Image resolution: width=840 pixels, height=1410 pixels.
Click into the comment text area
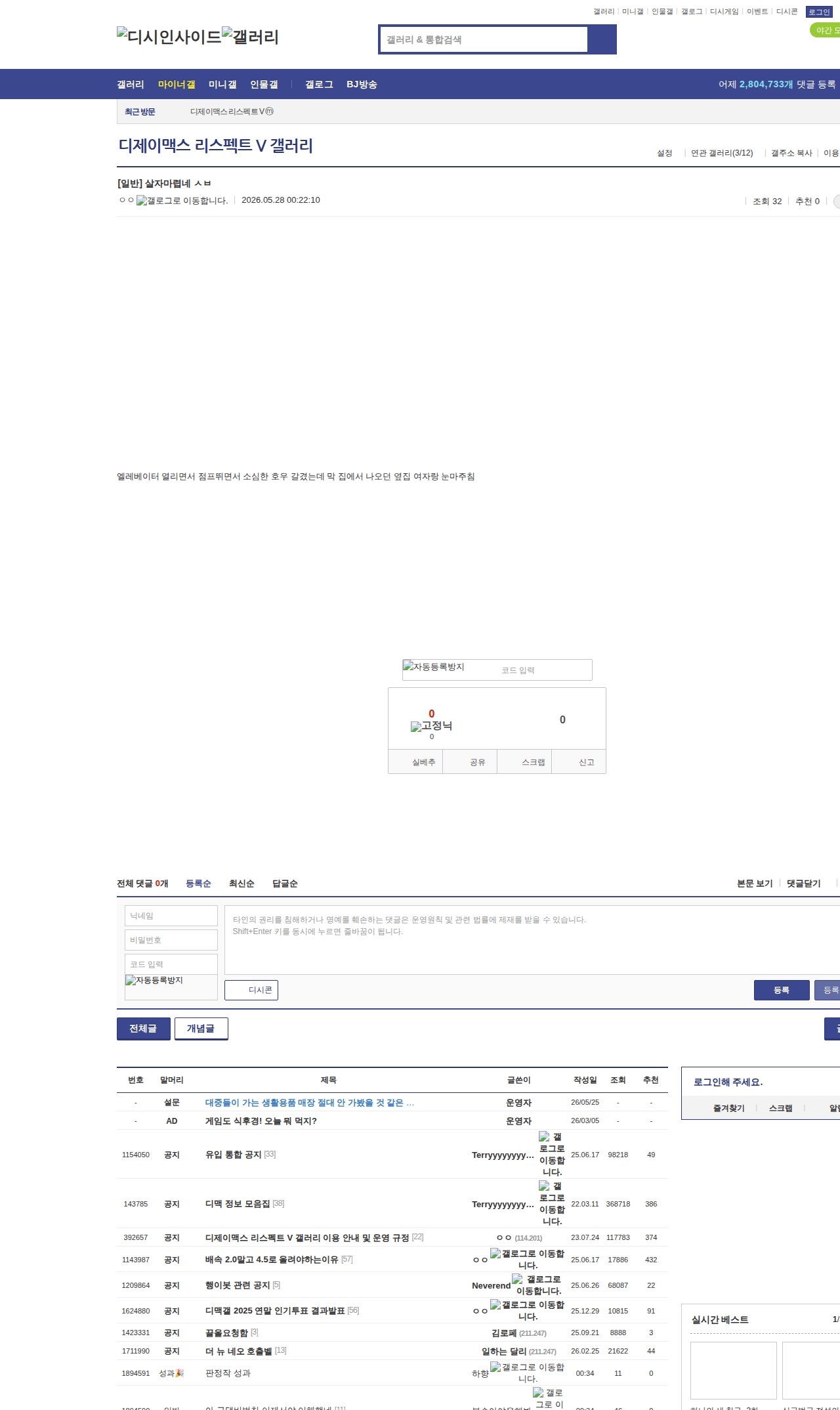pos(532,940)
